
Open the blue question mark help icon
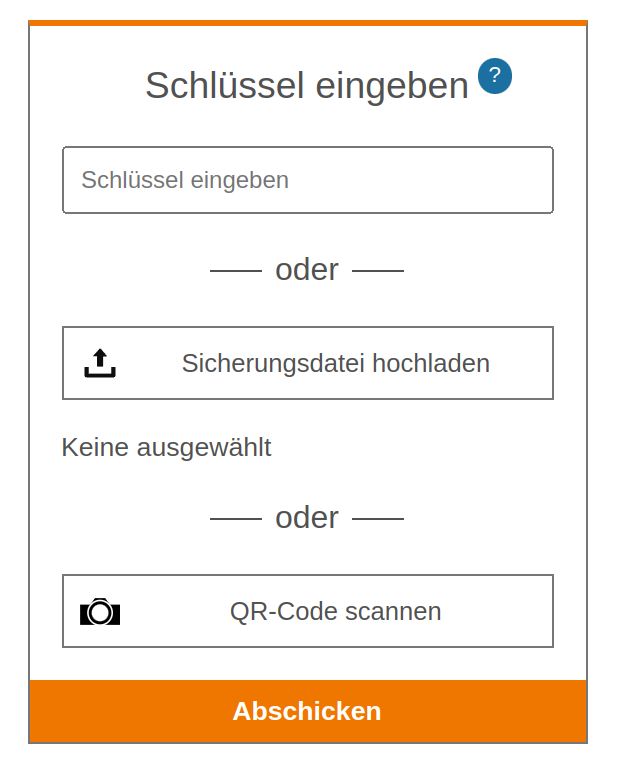click(494, 76)
